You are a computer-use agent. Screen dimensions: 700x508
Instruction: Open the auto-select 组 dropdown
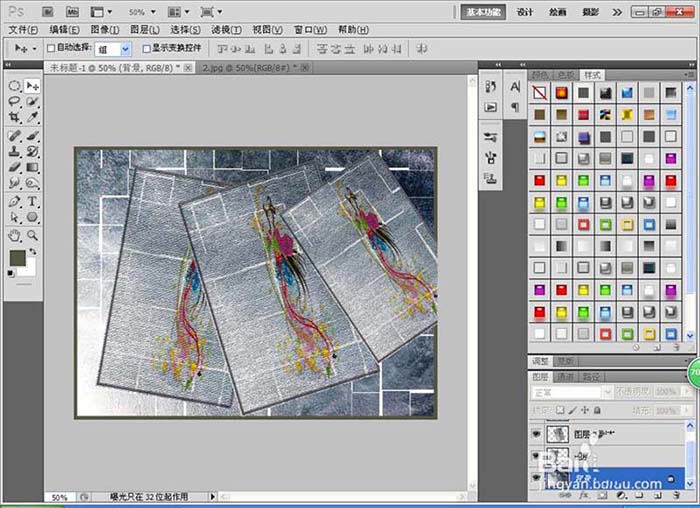(x=125, y=49)
